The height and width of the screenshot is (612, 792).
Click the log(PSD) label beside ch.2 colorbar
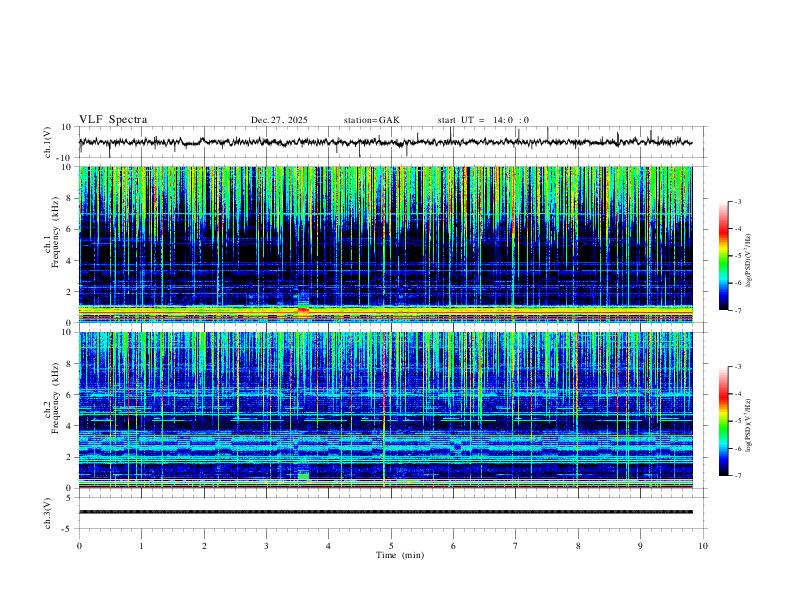(748, 426)
